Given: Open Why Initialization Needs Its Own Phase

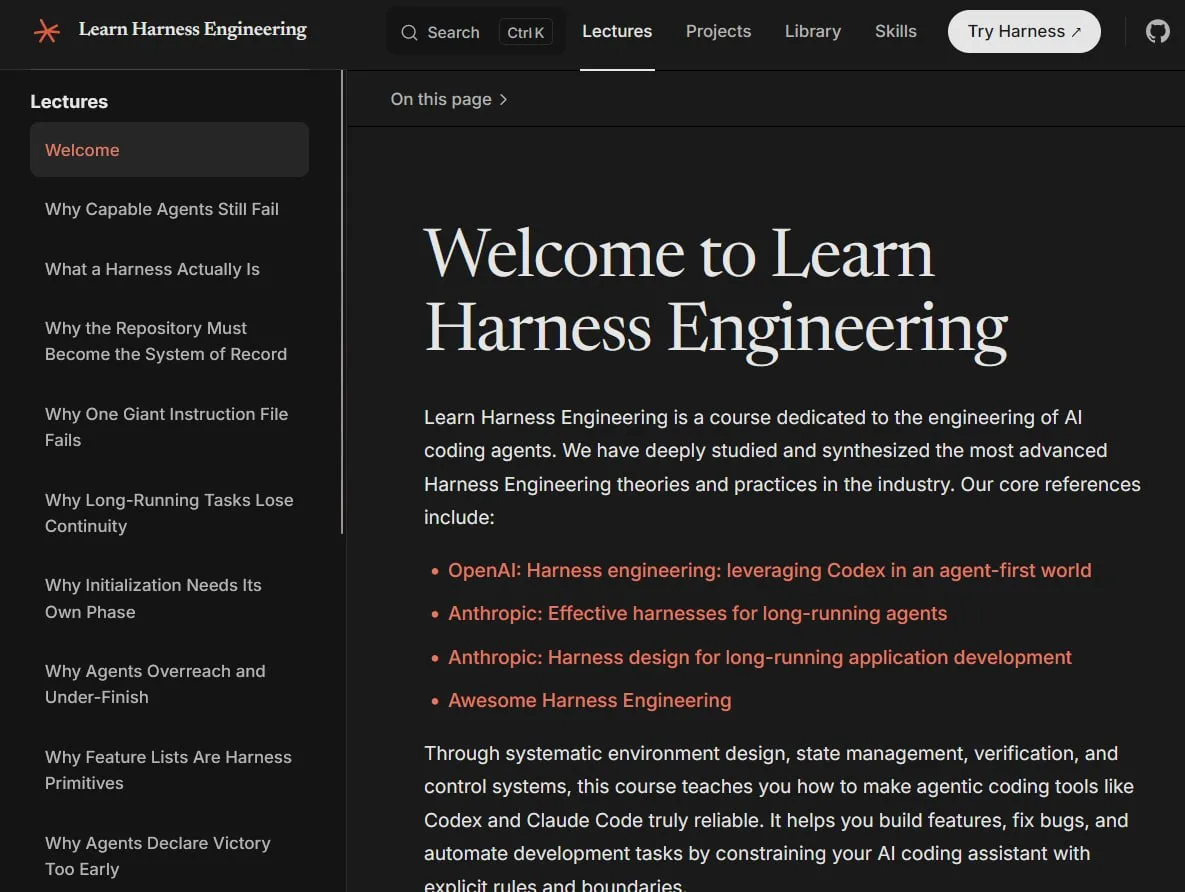Looking at the screenshot, I should pyautogui.click(x=153, y=598).
